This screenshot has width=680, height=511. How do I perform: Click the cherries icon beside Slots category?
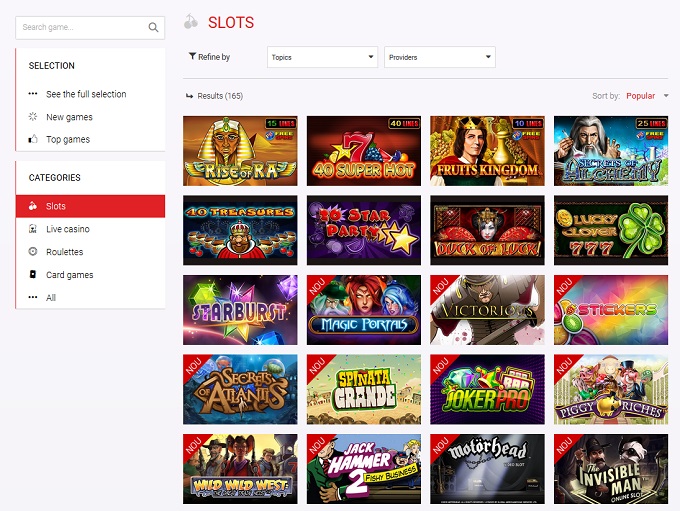[33, 206]
